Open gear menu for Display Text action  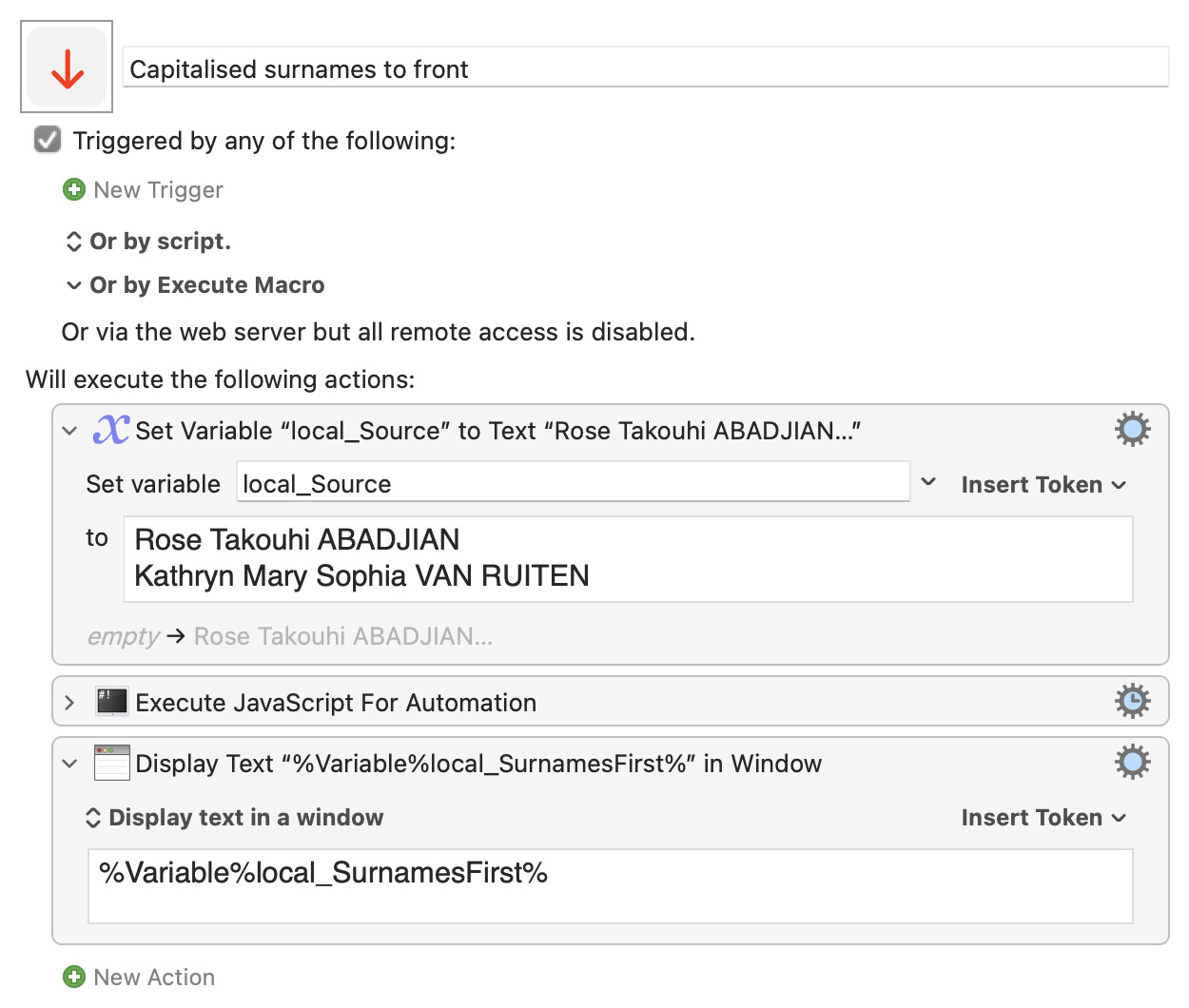click(1132, 763)
